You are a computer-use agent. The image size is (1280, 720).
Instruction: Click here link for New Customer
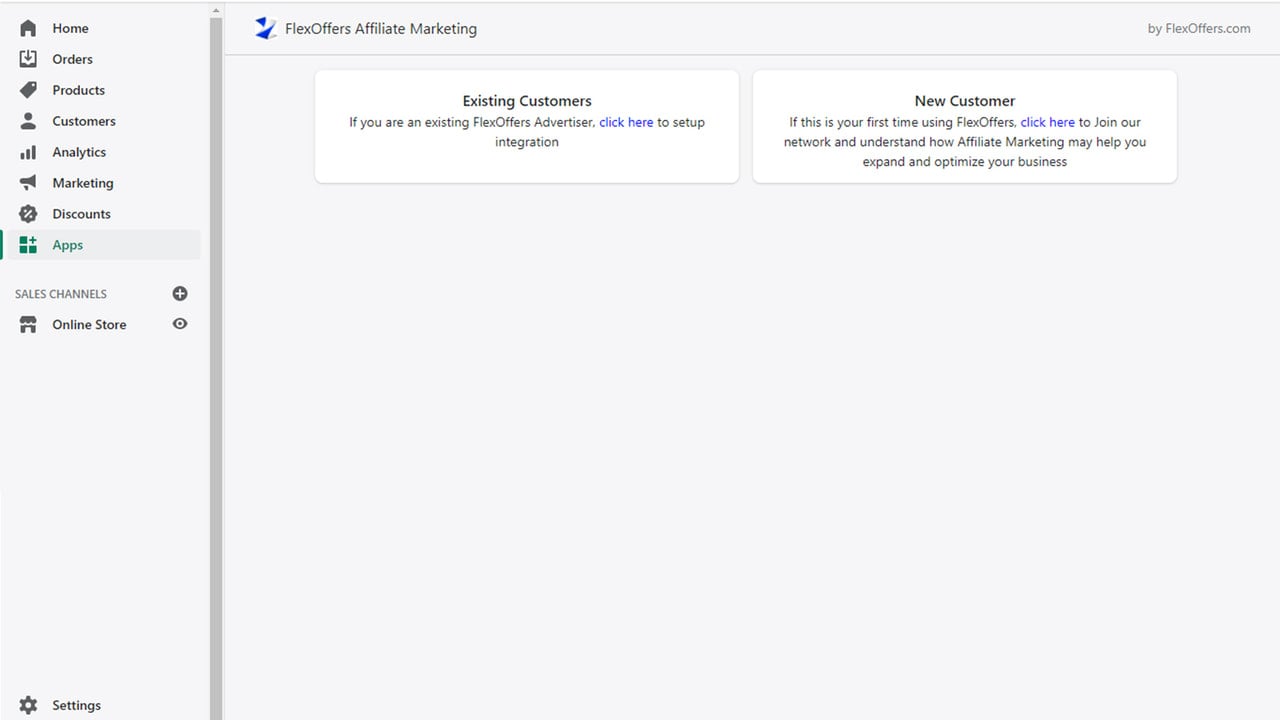pyautogui.click(x=1048, y=122)
